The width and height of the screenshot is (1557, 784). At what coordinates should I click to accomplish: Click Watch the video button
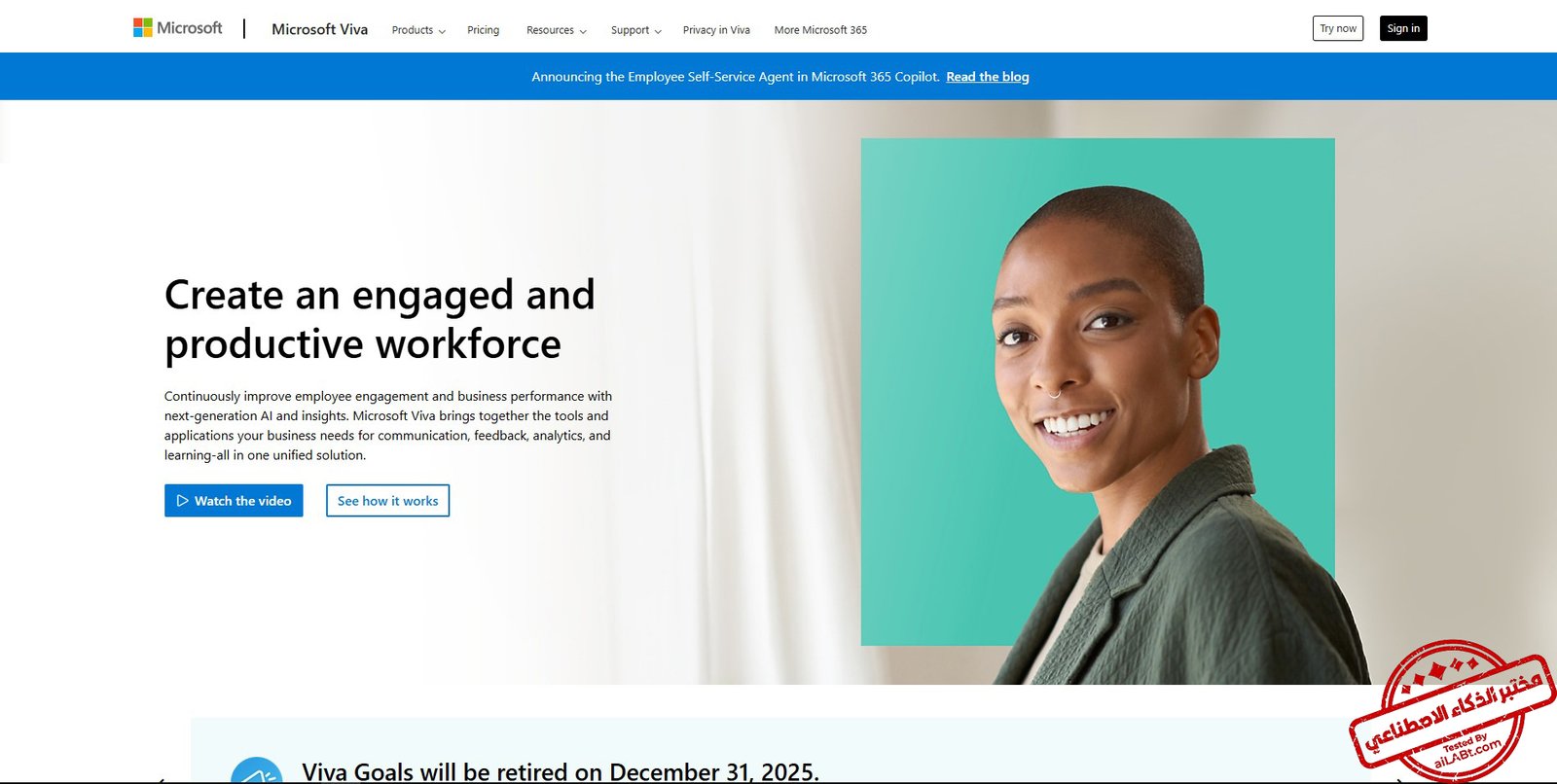tap(234, 501)
